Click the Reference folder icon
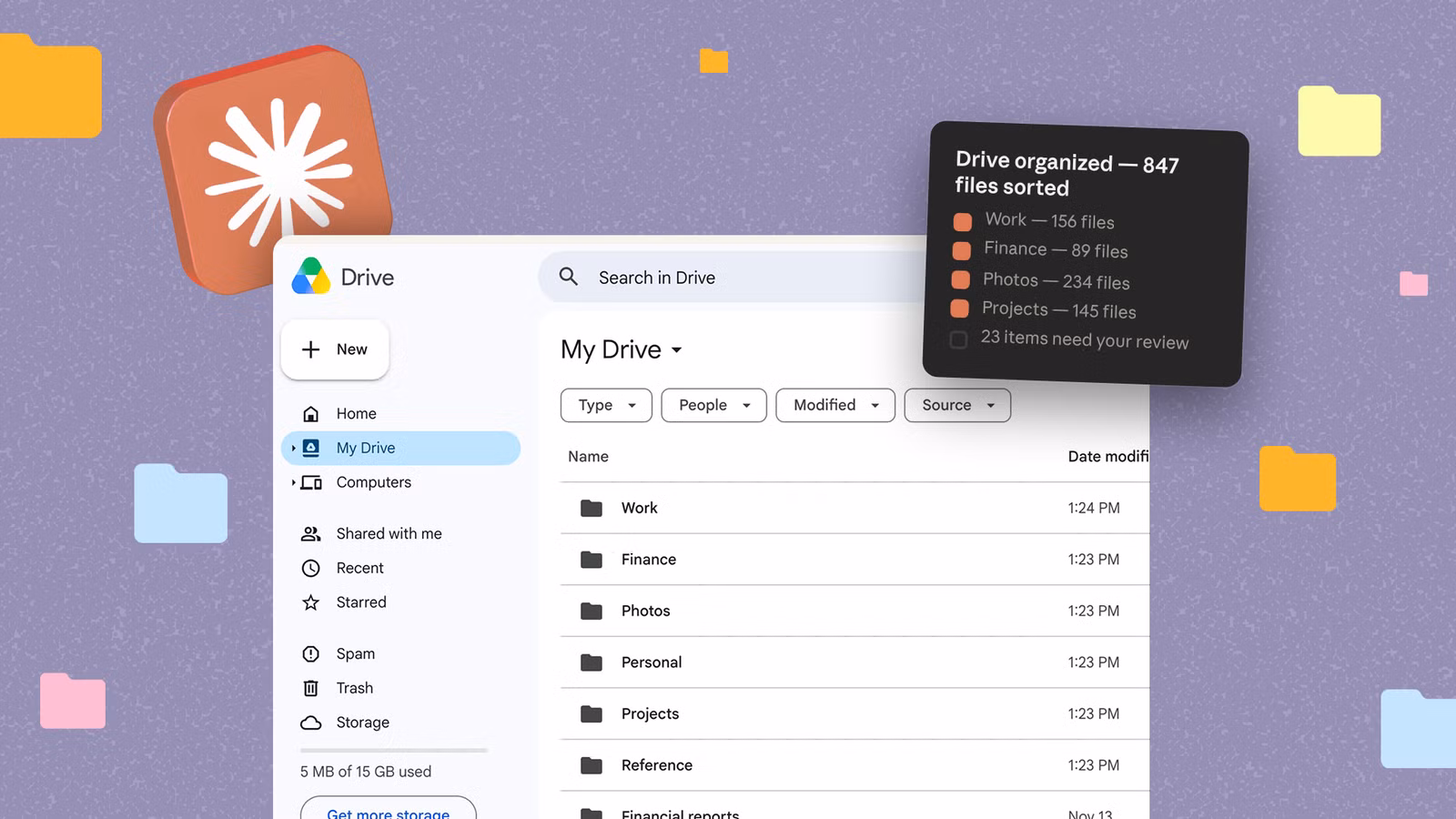The width and height of the screenshot is (1456, 819). point(591,765)
